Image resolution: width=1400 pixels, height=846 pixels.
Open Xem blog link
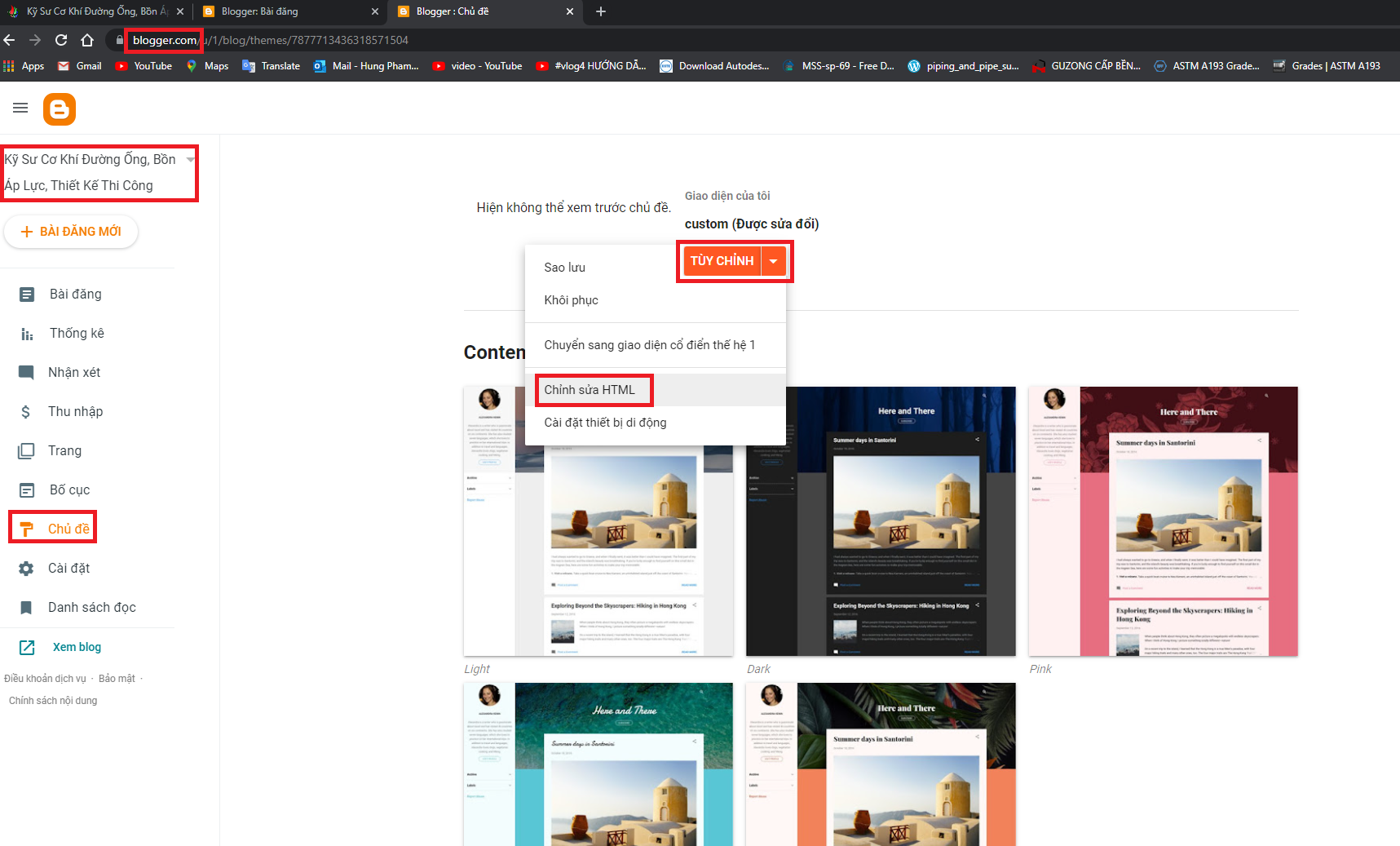pyautogui.click(x=77, y=646)
